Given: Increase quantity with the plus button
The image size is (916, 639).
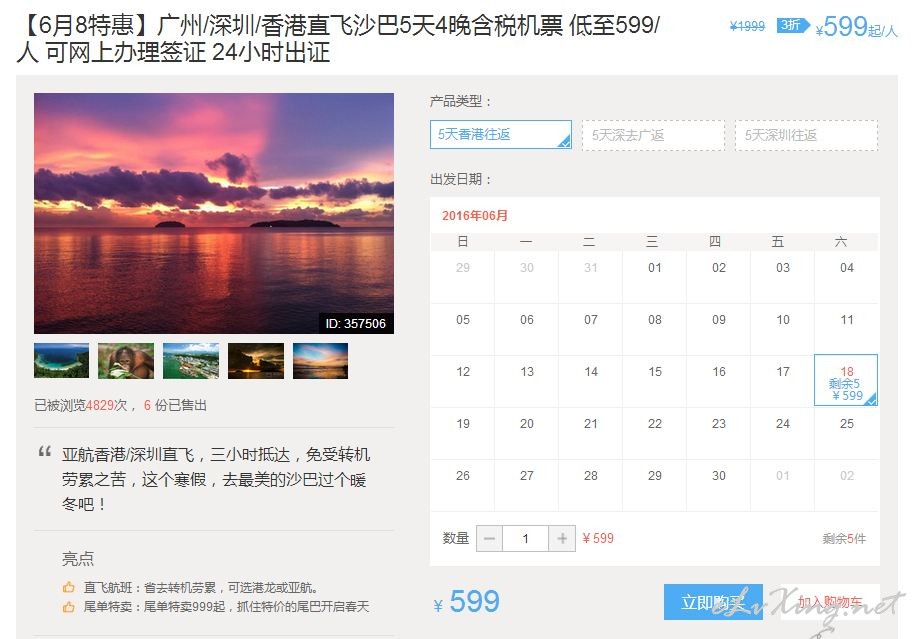Looking at the screenshot, I should click(x=562, y=539).
